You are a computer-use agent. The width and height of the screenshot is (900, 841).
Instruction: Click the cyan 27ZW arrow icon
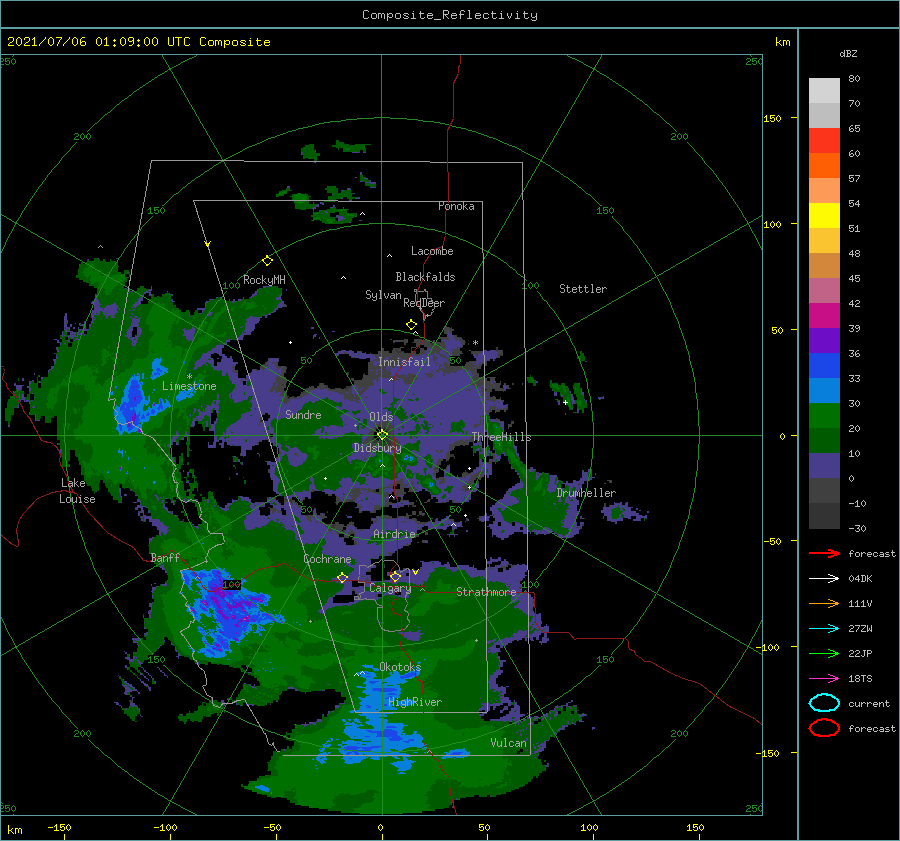[824, 629]
